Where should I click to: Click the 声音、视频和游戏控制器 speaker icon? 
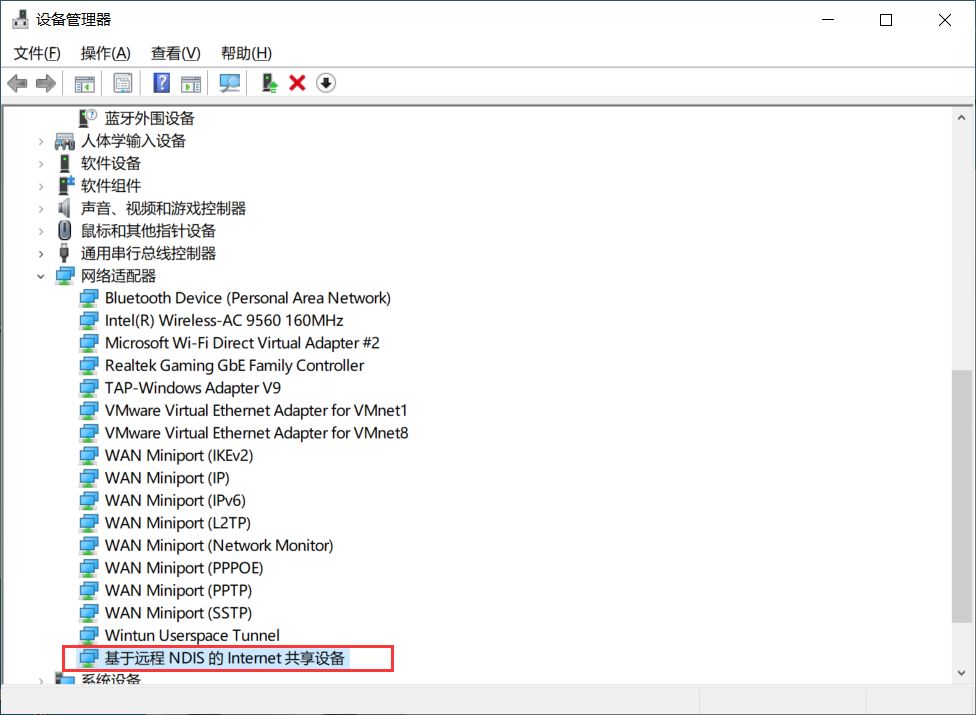[64, 208]
